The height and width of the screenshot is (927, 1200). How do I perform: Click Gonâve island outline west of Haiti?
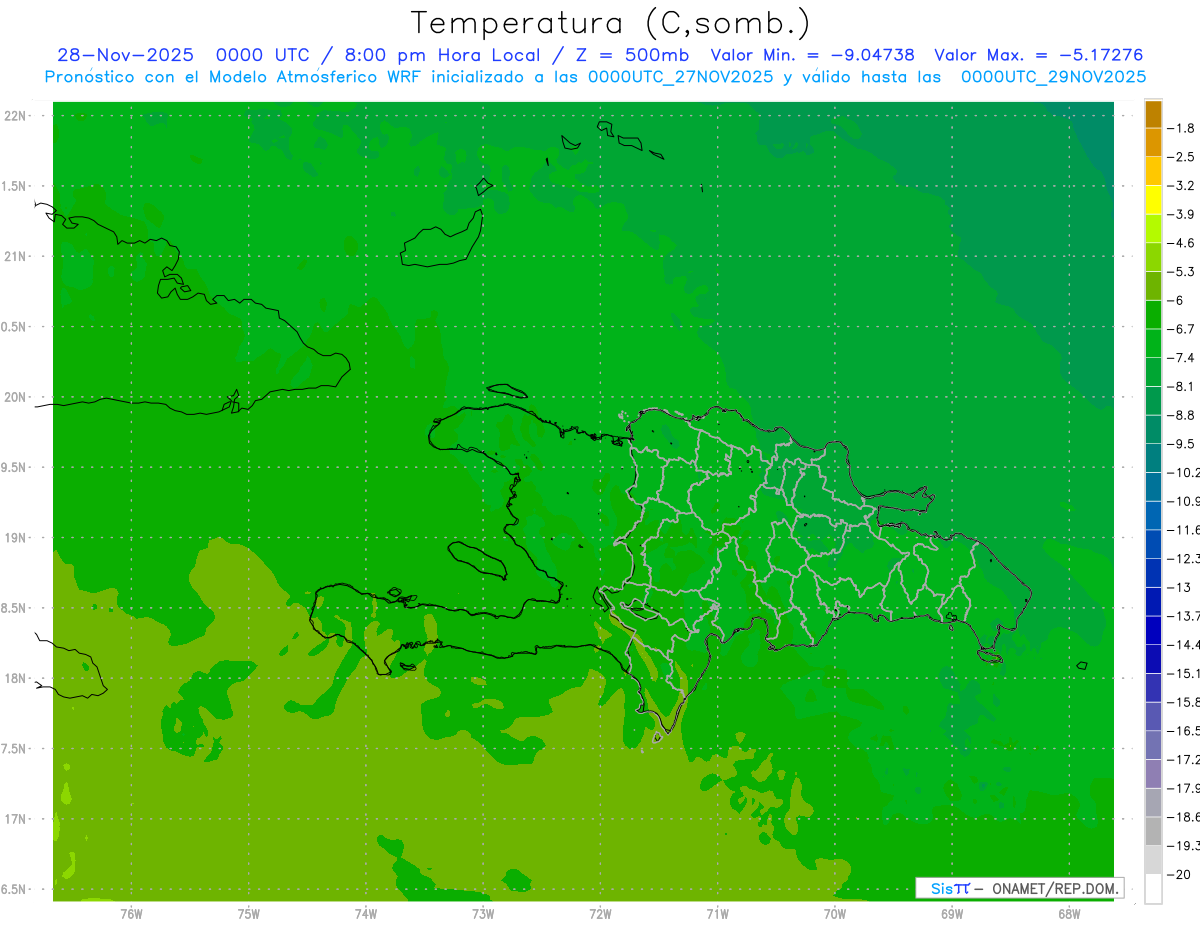tap(479, 559)
